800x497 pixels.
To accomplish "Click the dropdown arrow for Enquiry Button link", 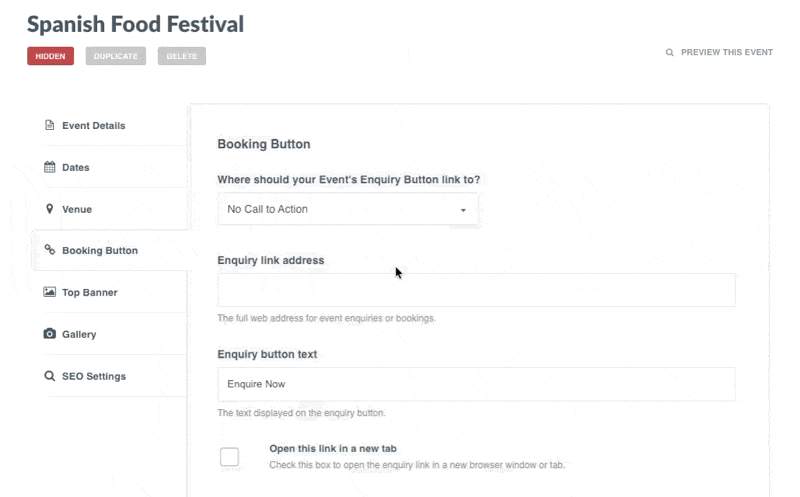I will click(x=463, y=210).
